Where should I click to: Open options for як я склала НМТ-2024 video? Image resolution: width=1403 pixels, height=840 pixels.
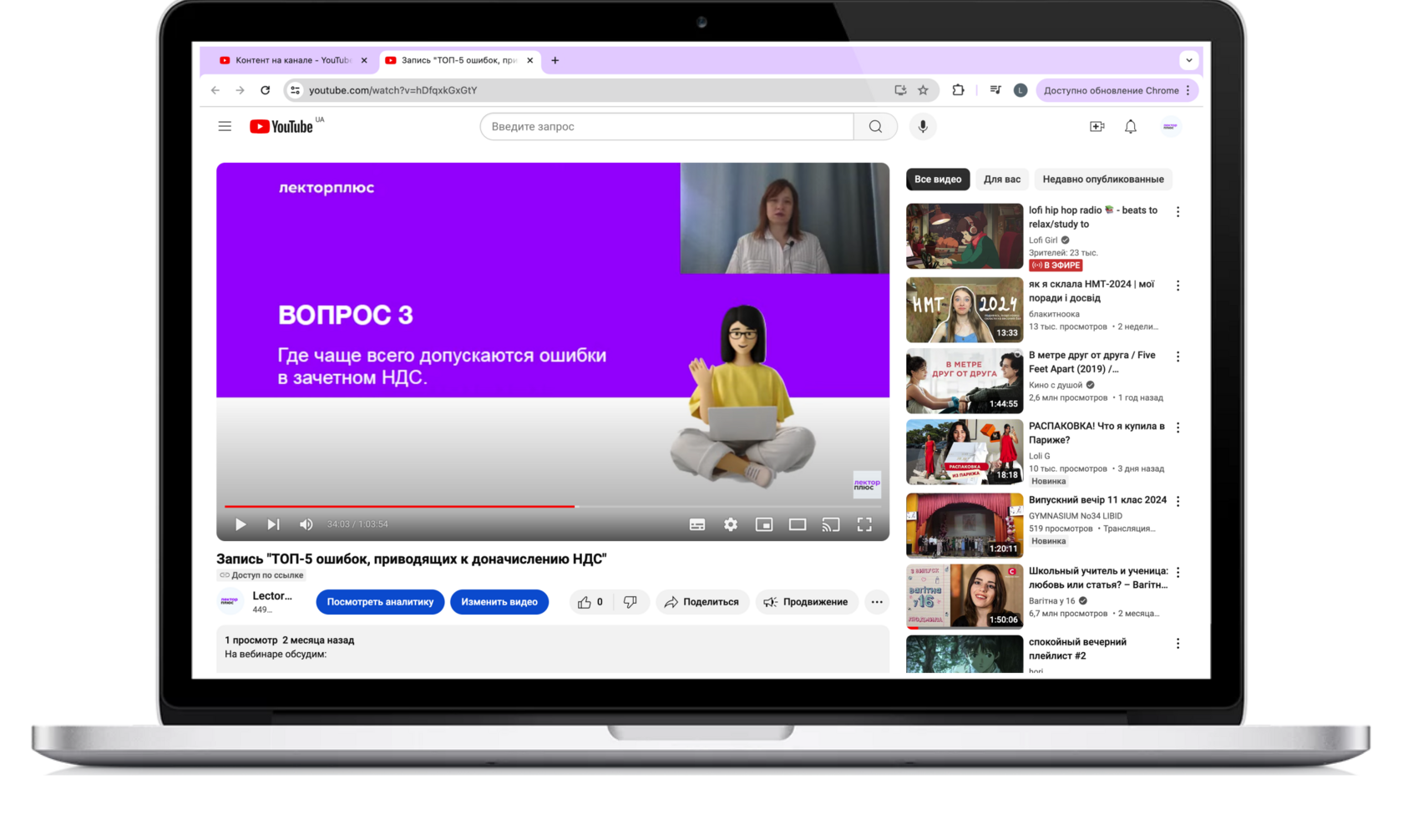[x=1178, y=286]
